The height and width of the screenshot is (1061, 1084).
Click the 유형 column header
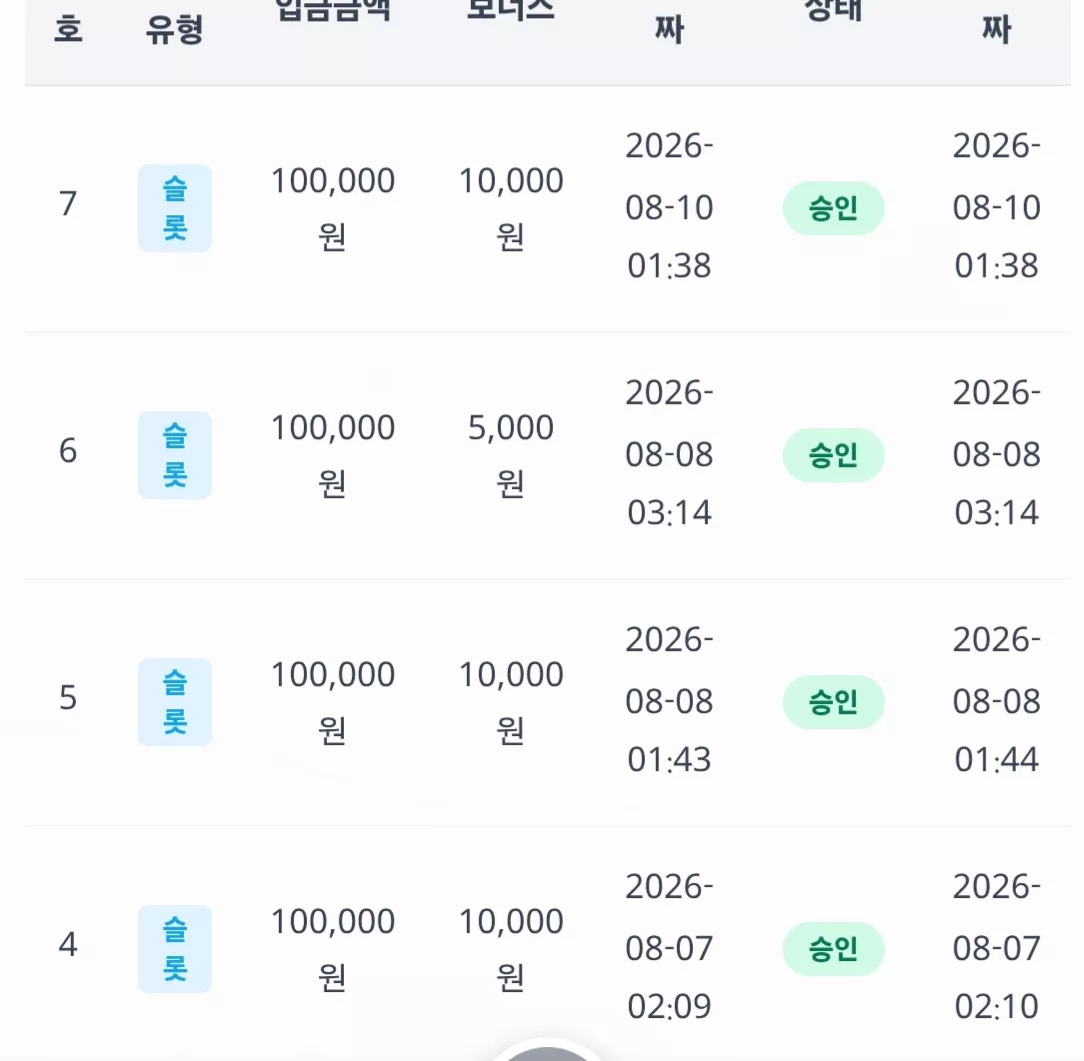pyautogui.click(x=174, y=30)
